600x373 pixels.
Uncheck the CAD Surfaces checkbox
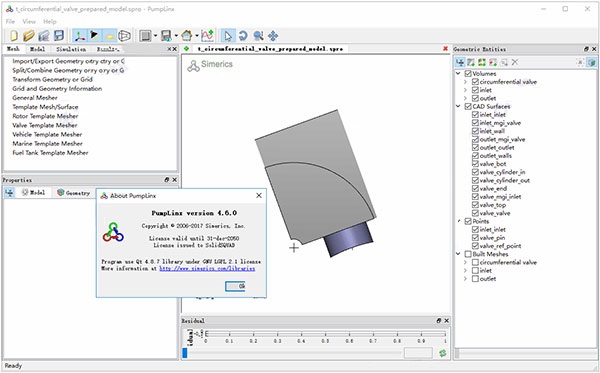(468, 106)
